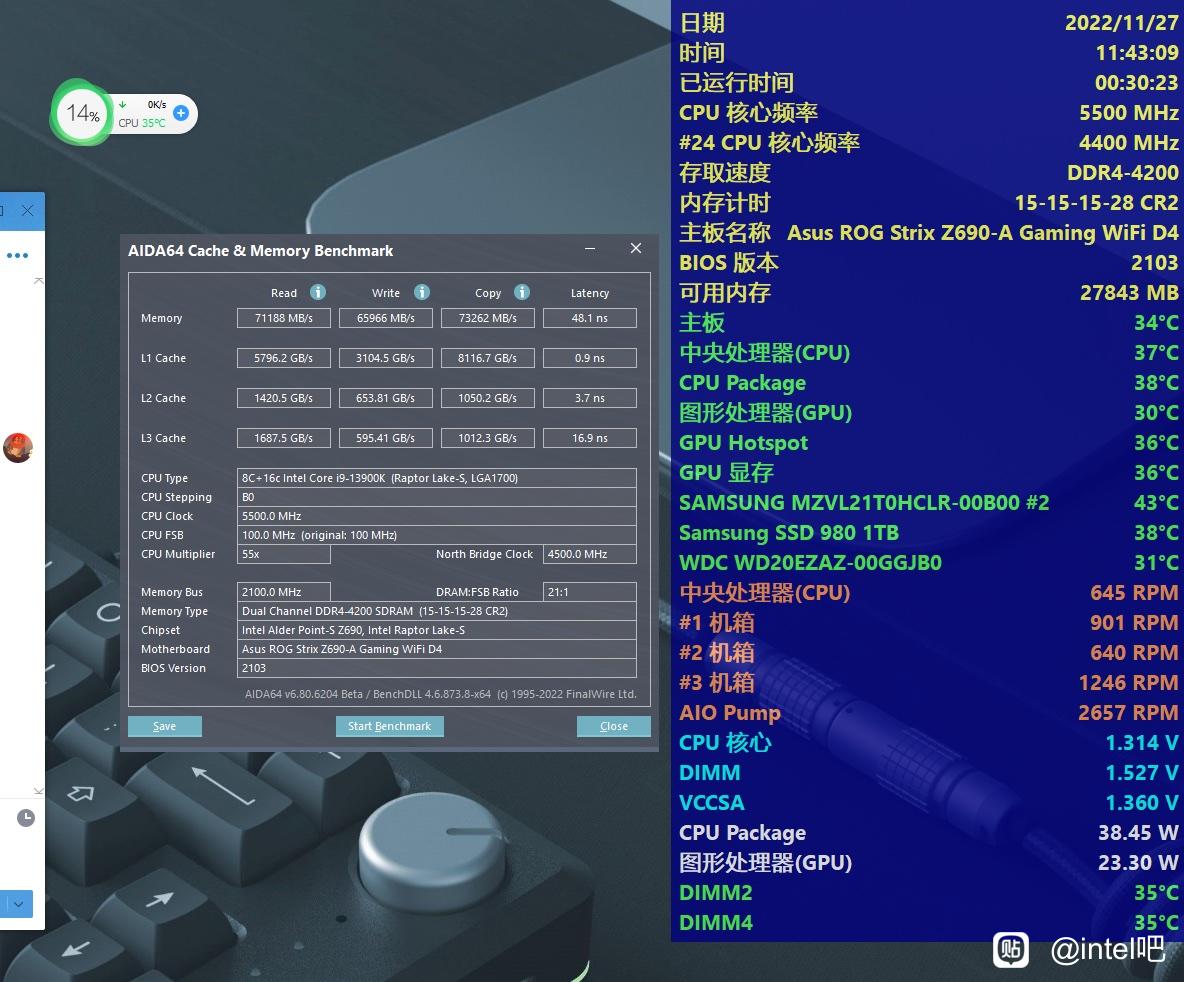Click North Bridge Clock field 4500.0 MHz
The width and height of the screenshot is (1184, 982).
click(x=590, y=554)
